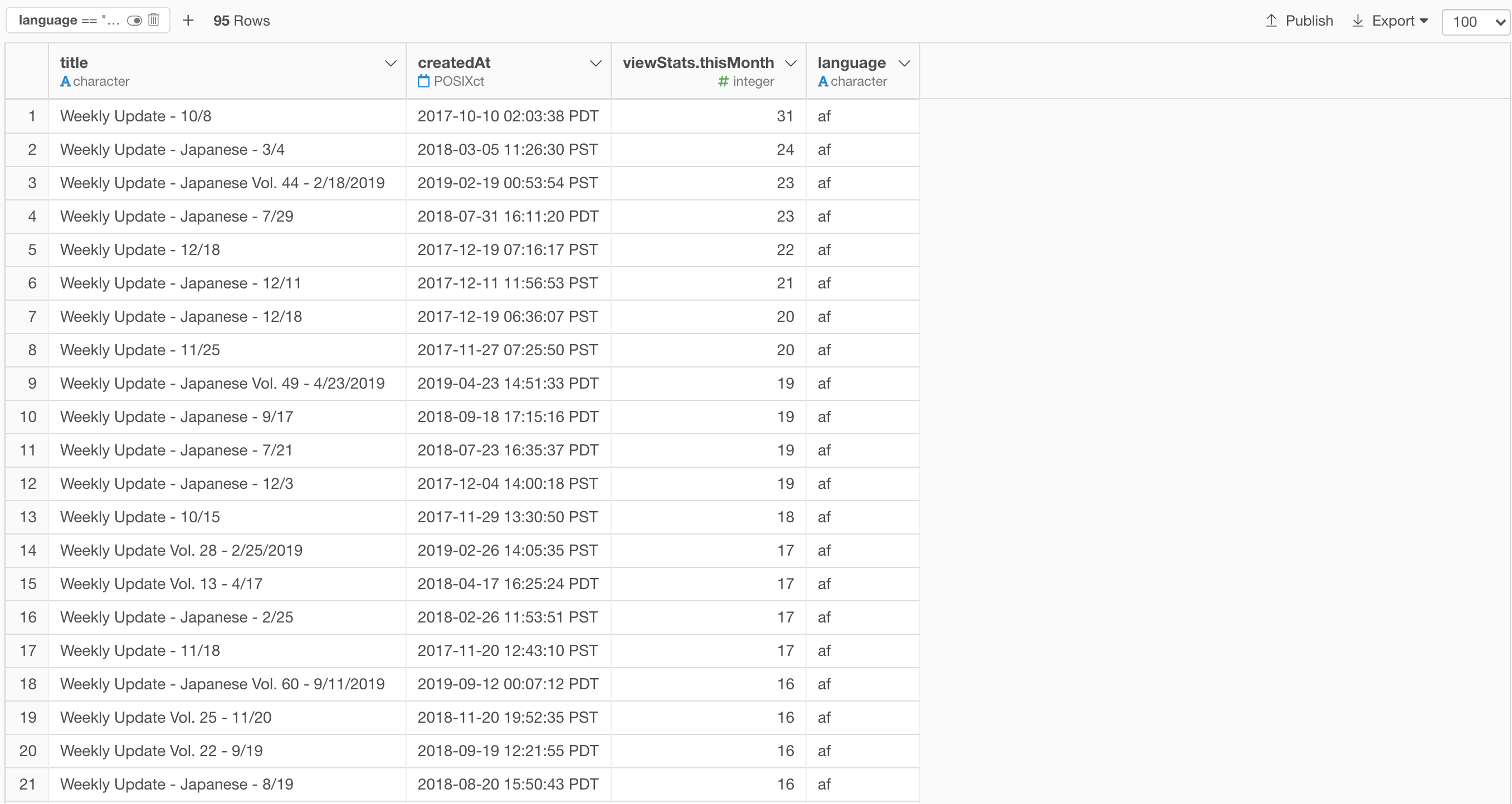The height and width of the screenshot is (804, 1512).
Task: Expand the createdAt column menu
Action: coord(595,63)
